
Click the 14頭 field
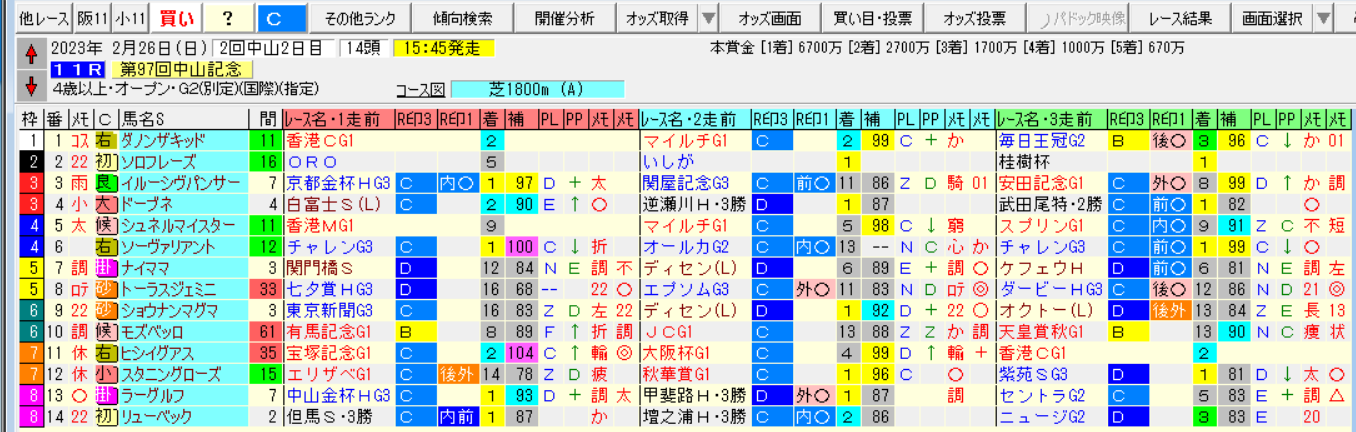[x=363, y=49]
